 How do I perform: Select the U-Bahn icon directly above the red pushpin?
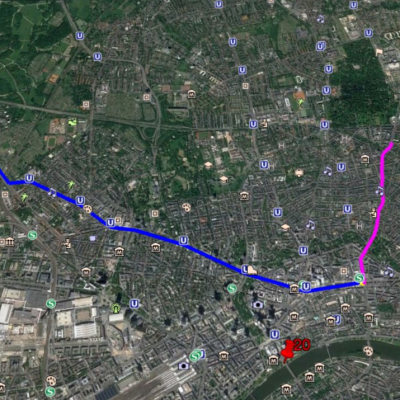pos(275,334)
